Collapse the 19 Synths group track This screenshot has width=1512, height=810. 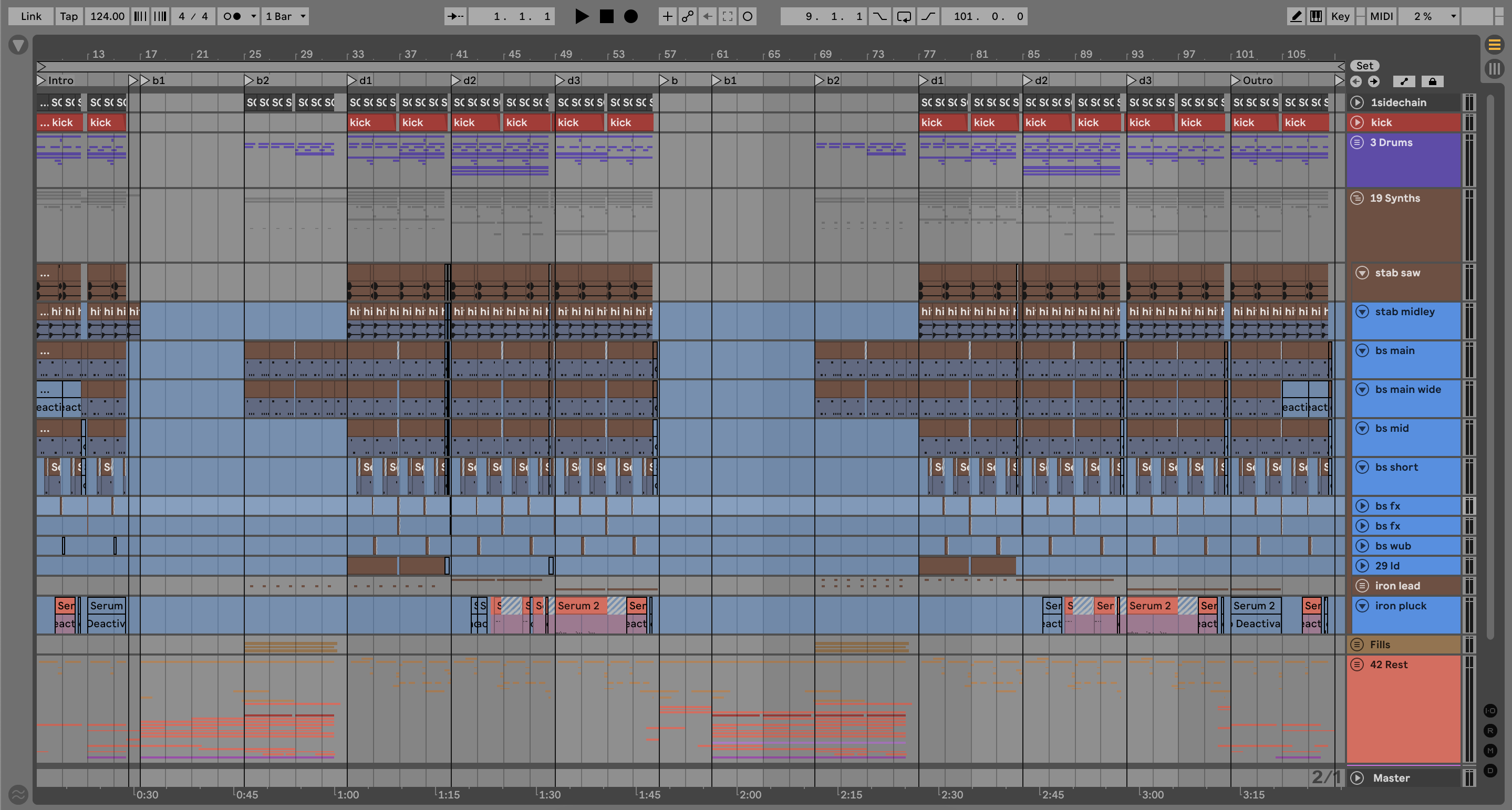coord(1357,199)
